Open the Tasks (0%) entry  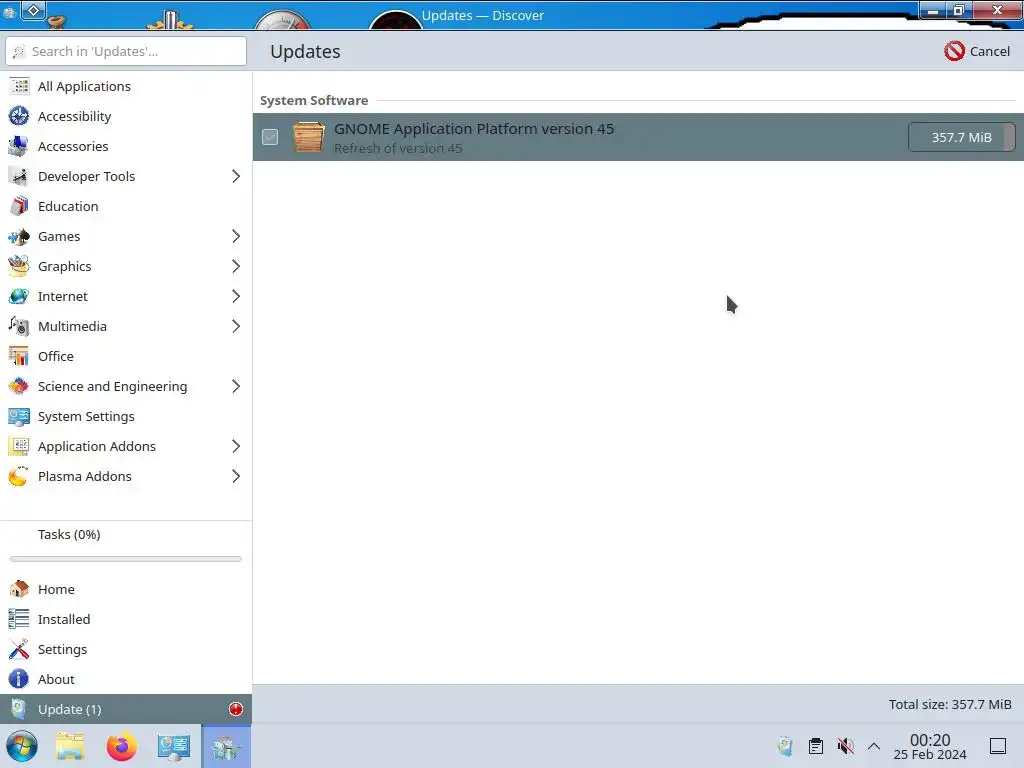click(69, 534)
